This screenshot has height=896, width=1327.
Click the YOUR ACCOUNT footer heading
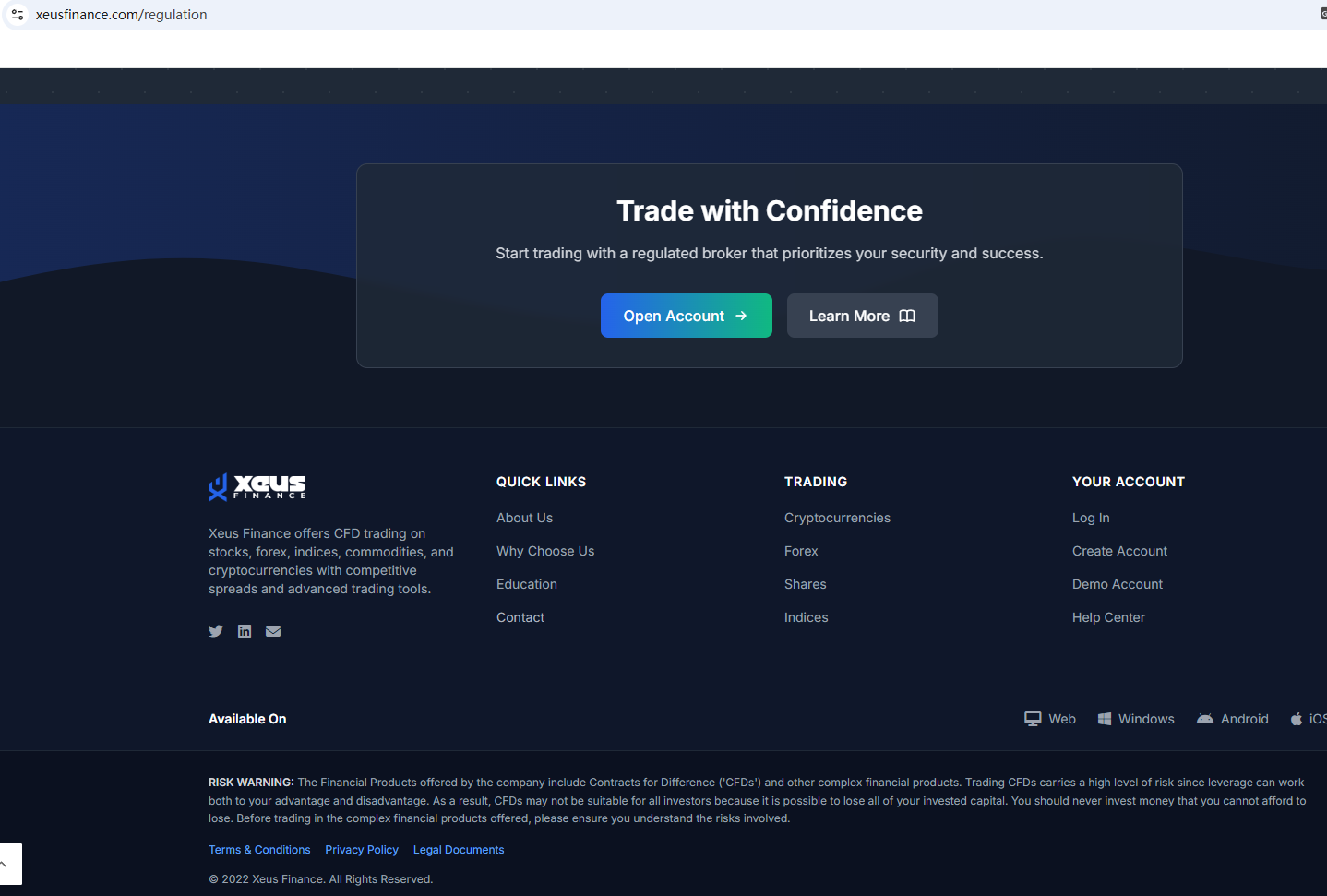pos(1129,482)
